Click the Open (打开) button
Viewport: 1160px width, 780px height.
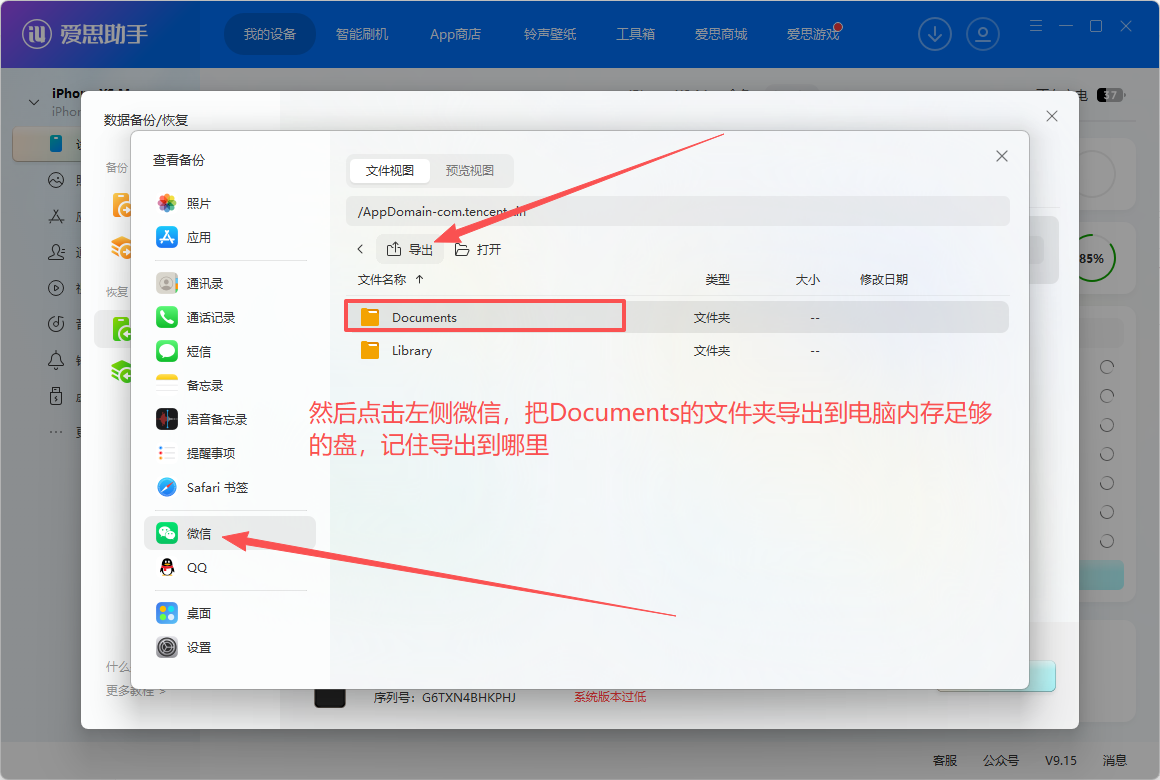point(478,249)
